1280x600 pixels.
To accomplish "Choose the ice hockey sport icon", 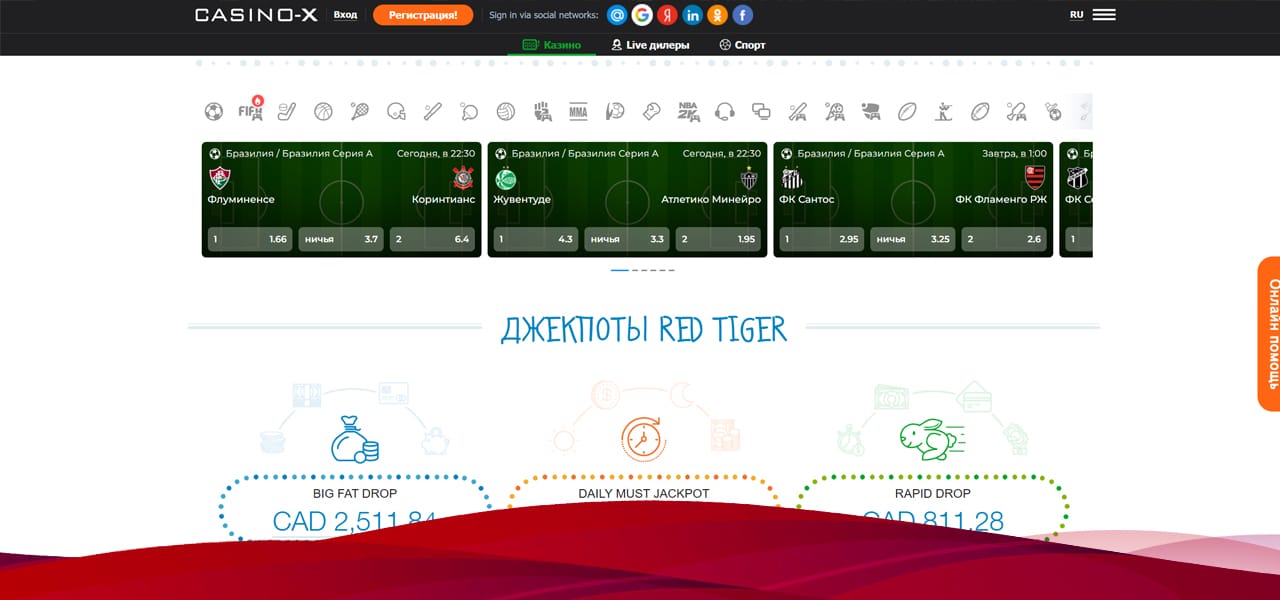I will pos(286,111).
